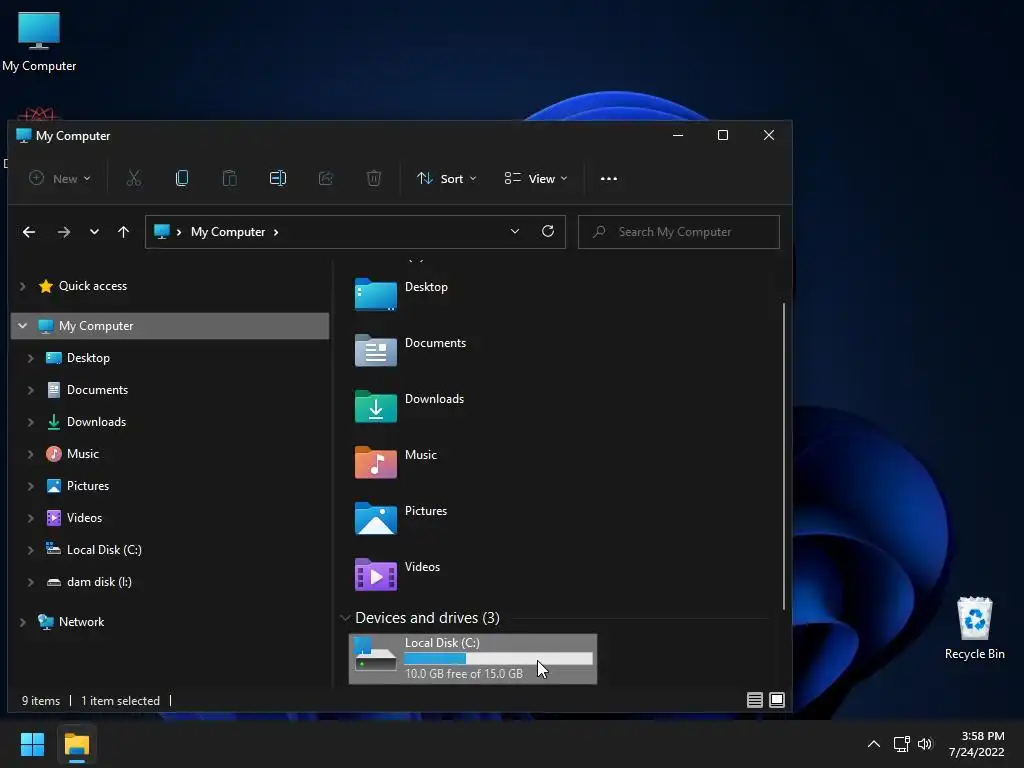Click the Search My Computer field

coord(679,232)
